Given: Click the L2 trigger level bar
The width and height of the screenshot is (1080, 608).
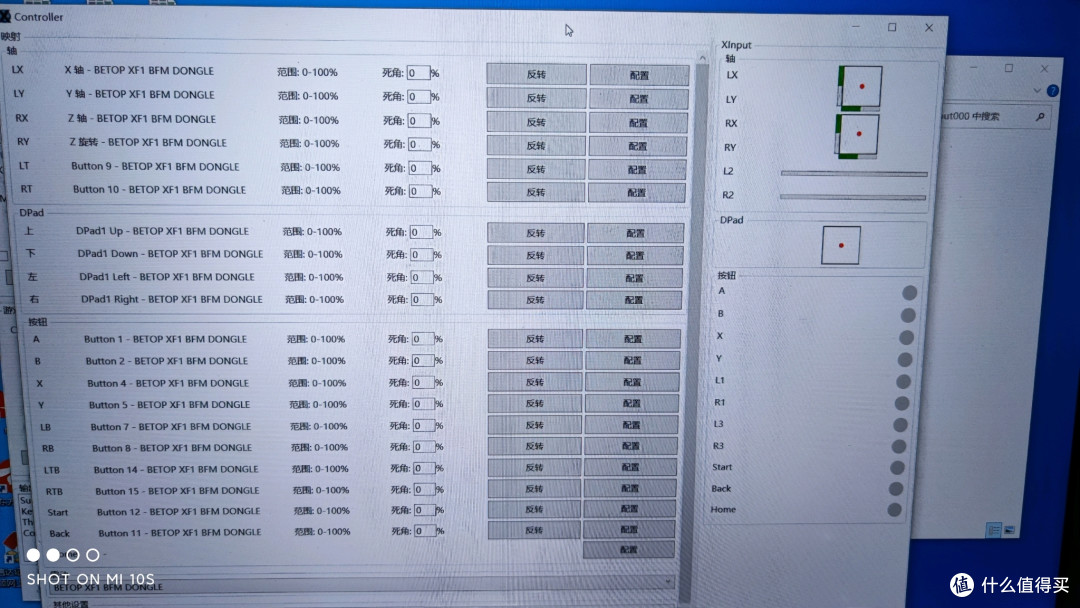Looking at the screenshot, I should pyautogui.click(x=854, y=174).
